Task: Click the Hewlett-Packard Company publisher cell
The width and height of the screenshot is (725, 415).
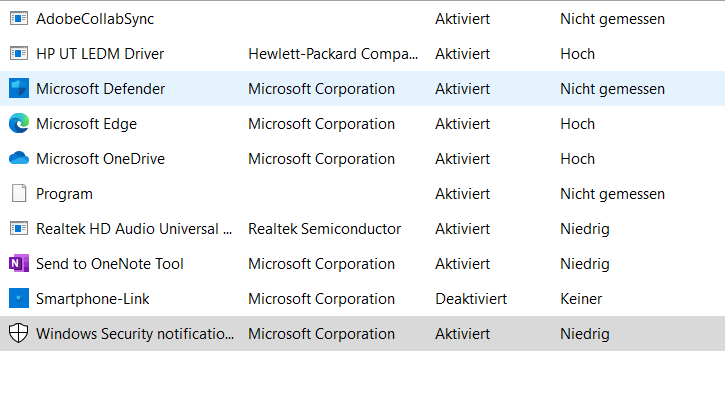Action: 333,54
